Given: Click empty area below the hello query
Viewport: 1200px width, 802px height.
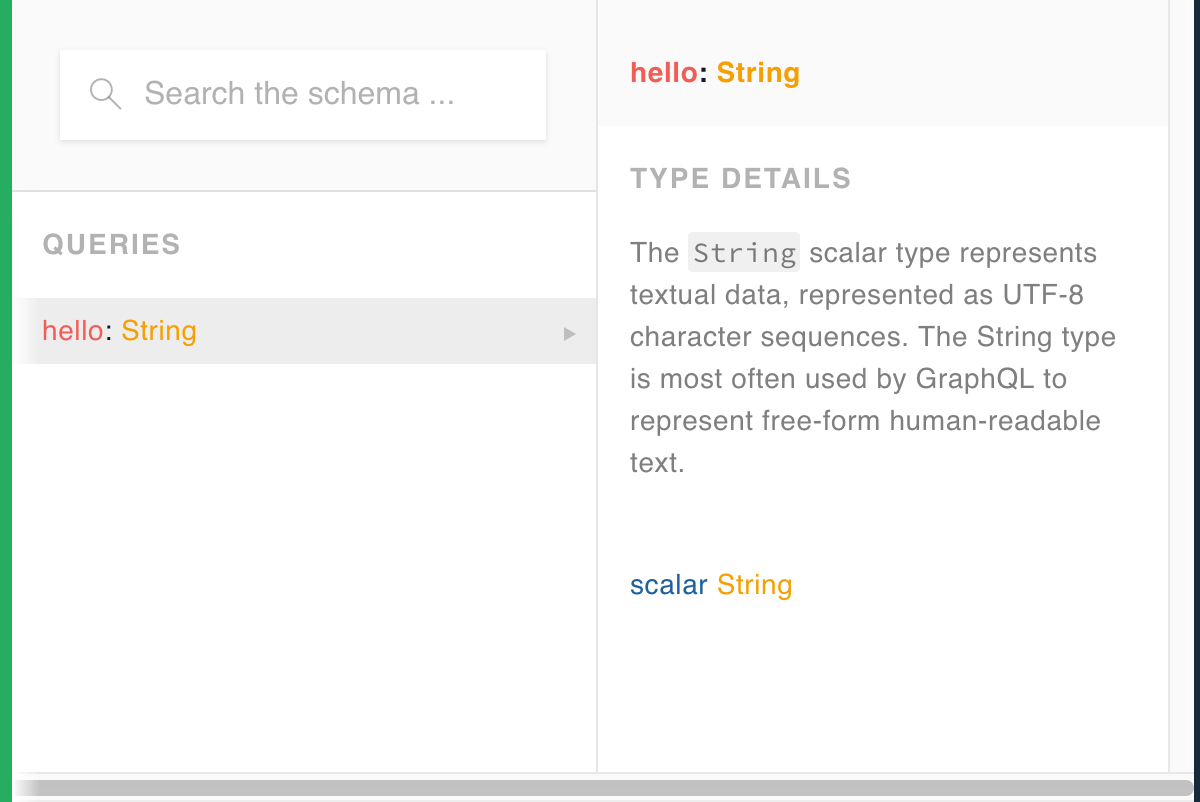Looking at the screenshot, I should [300, 560].
